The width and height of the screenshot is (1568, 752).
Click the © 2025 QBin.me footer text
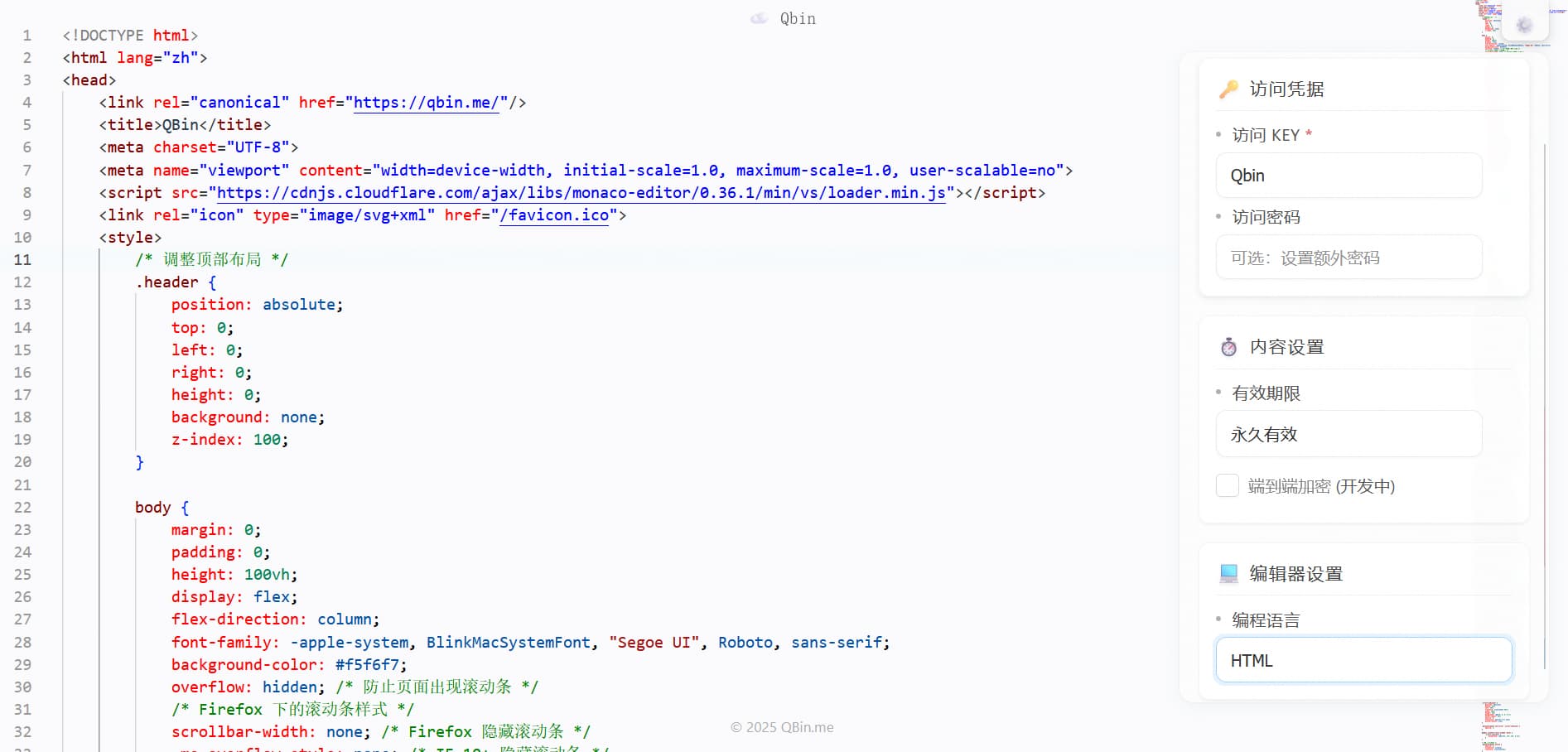pos(782,727)
